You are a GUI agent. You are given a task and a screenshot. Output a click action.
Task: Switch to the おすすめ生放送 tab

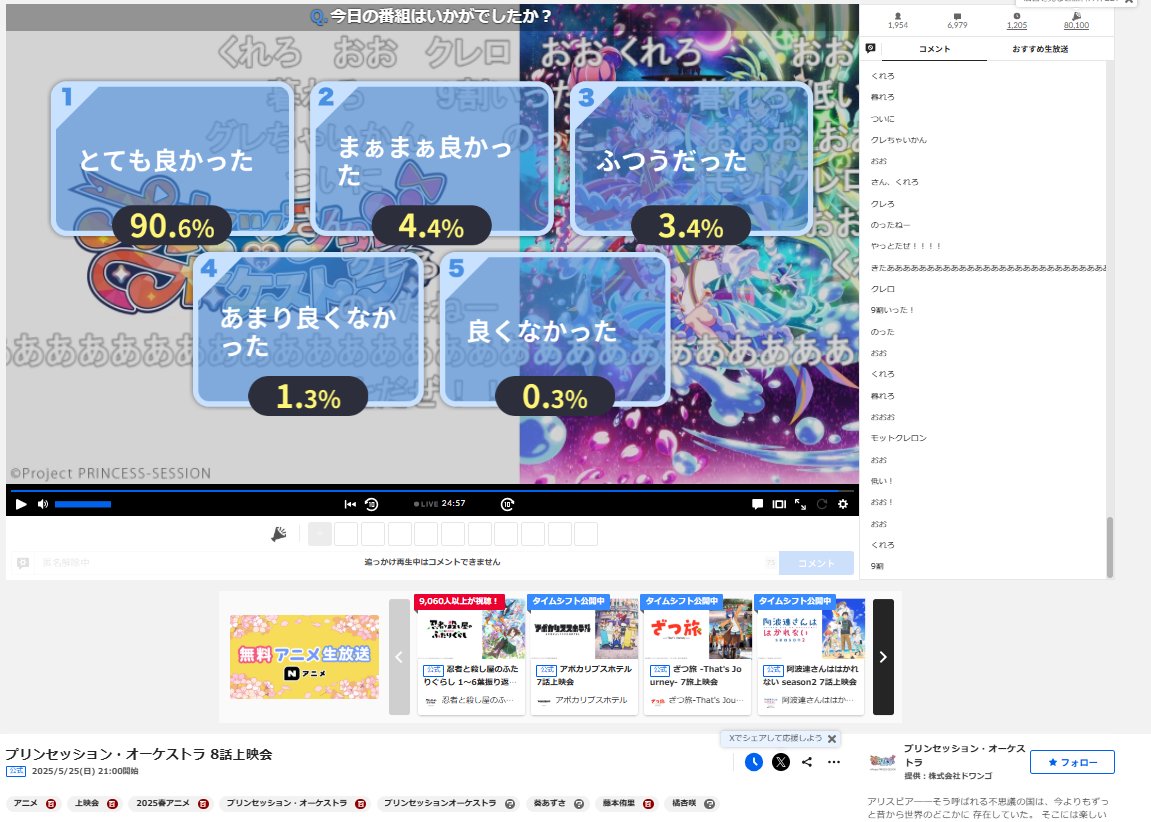(1040, 49)
